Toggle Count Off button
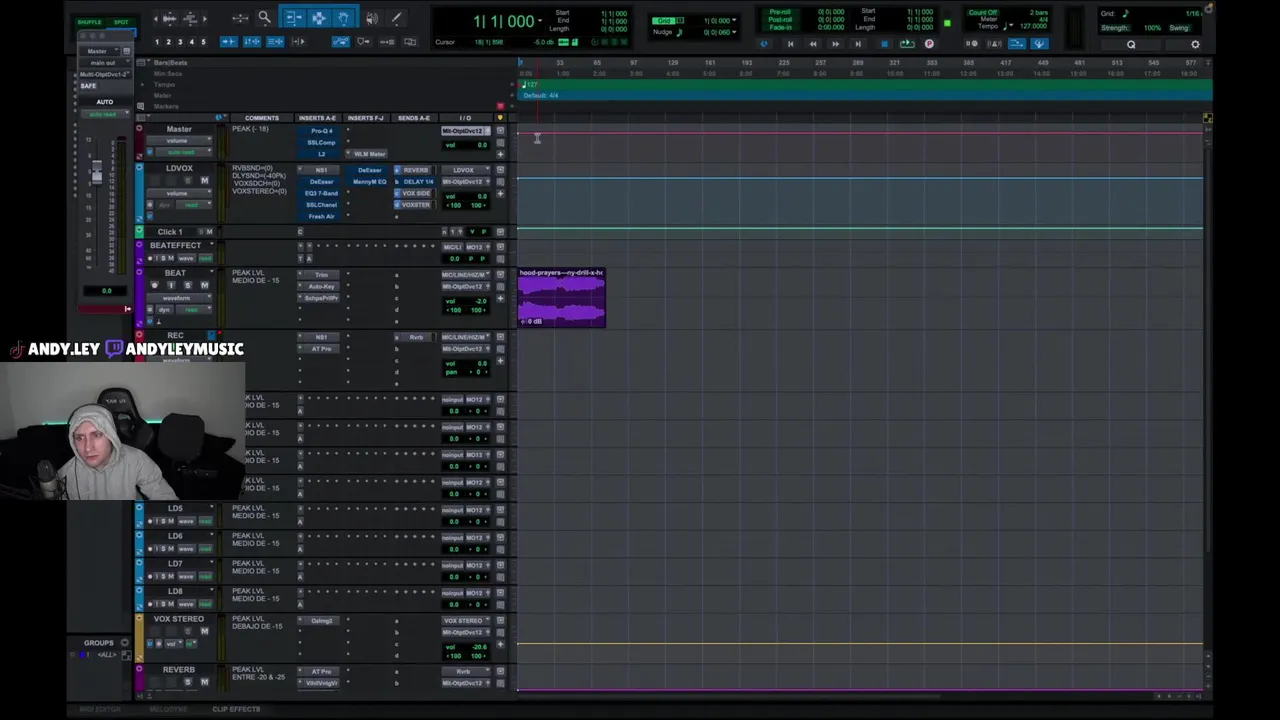This screenshot has height=720, width=1280. 983,12
